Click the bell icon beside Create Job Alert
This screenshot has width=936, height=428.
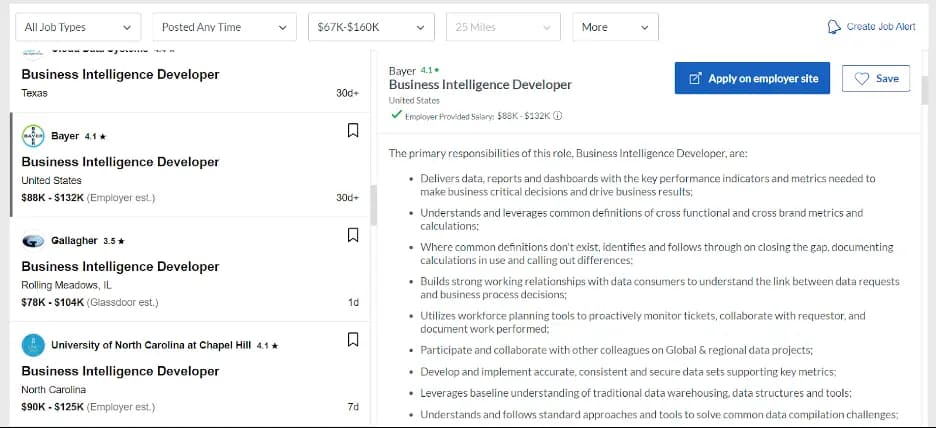tap(834, 27)
